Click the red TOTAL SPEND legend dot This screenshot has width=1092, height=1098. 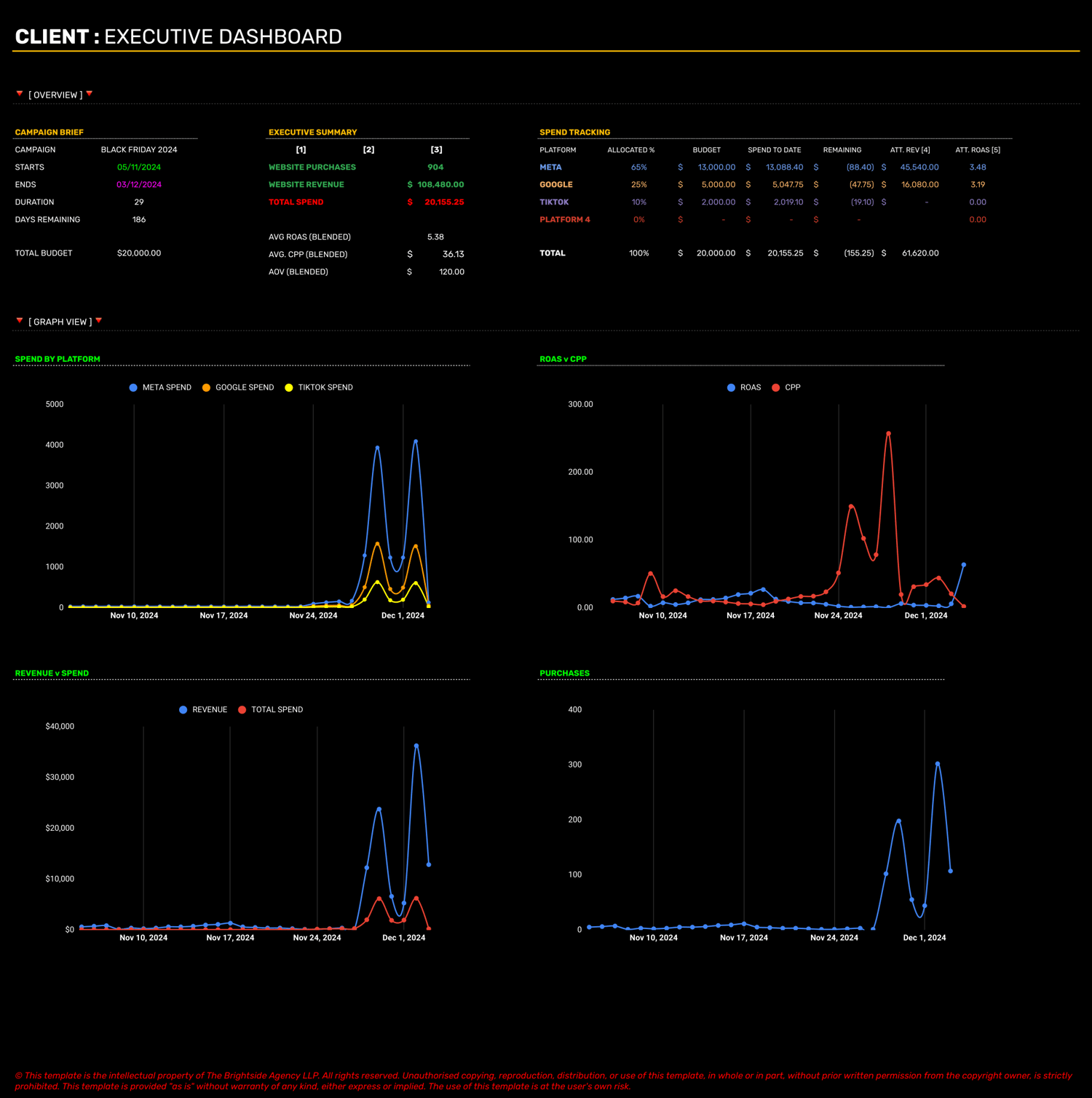242,709
